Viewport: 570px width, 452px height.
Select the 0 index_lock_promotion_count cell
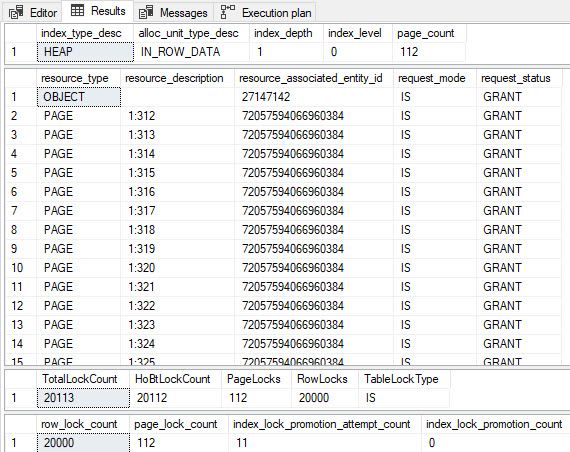495,443
